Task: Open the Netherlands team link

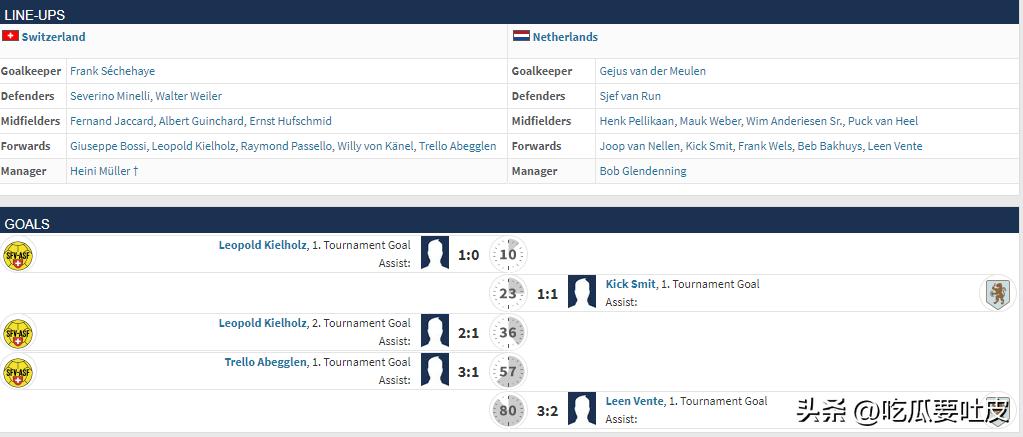Action: [565, 37]
